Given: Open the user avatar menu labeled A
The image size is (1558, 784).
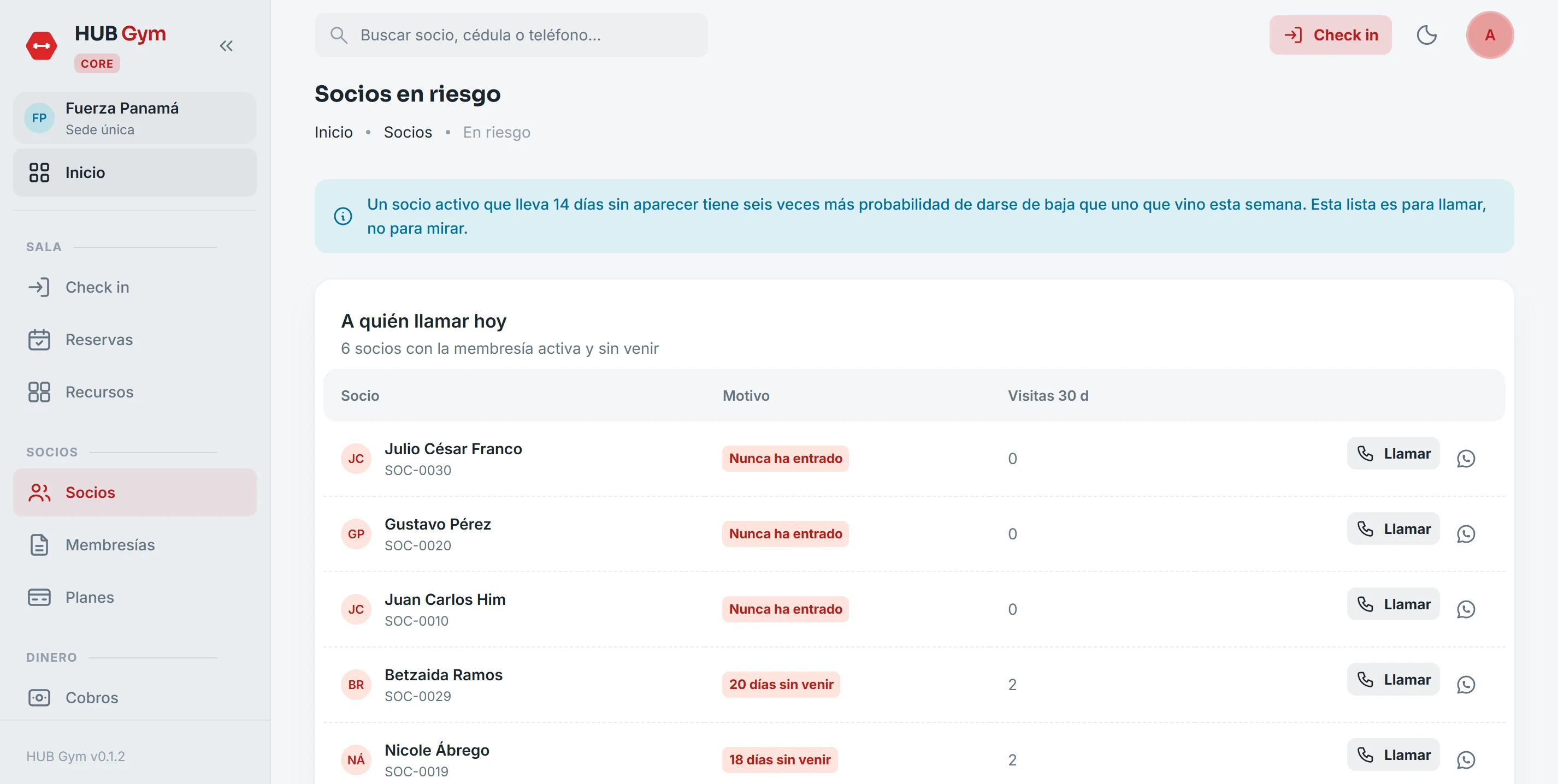Looking at the screenshot, I should pos(1490,35).
